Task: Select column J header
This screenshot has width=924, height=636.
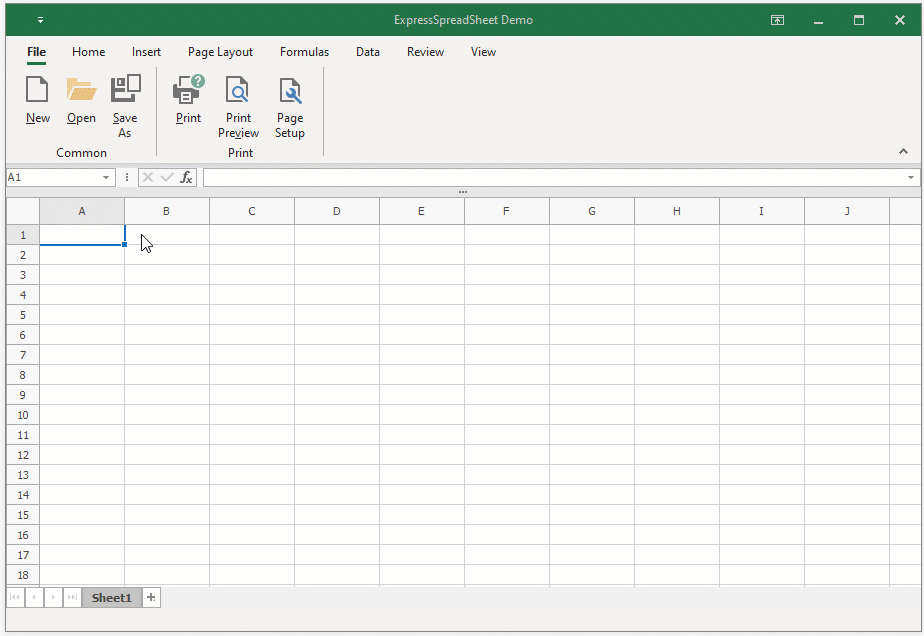Action: (847, 211)
